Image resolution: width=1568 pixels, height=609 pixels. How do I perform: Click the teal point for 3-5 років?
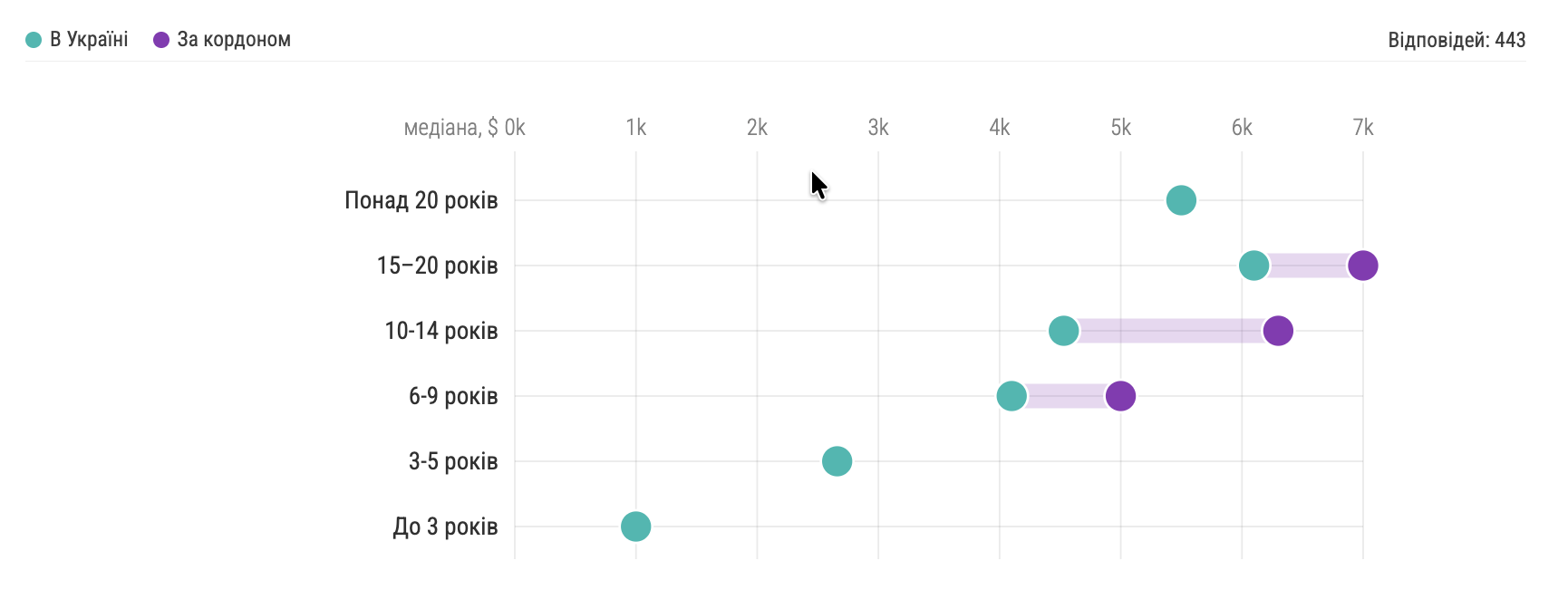click(x=837, y=461)
